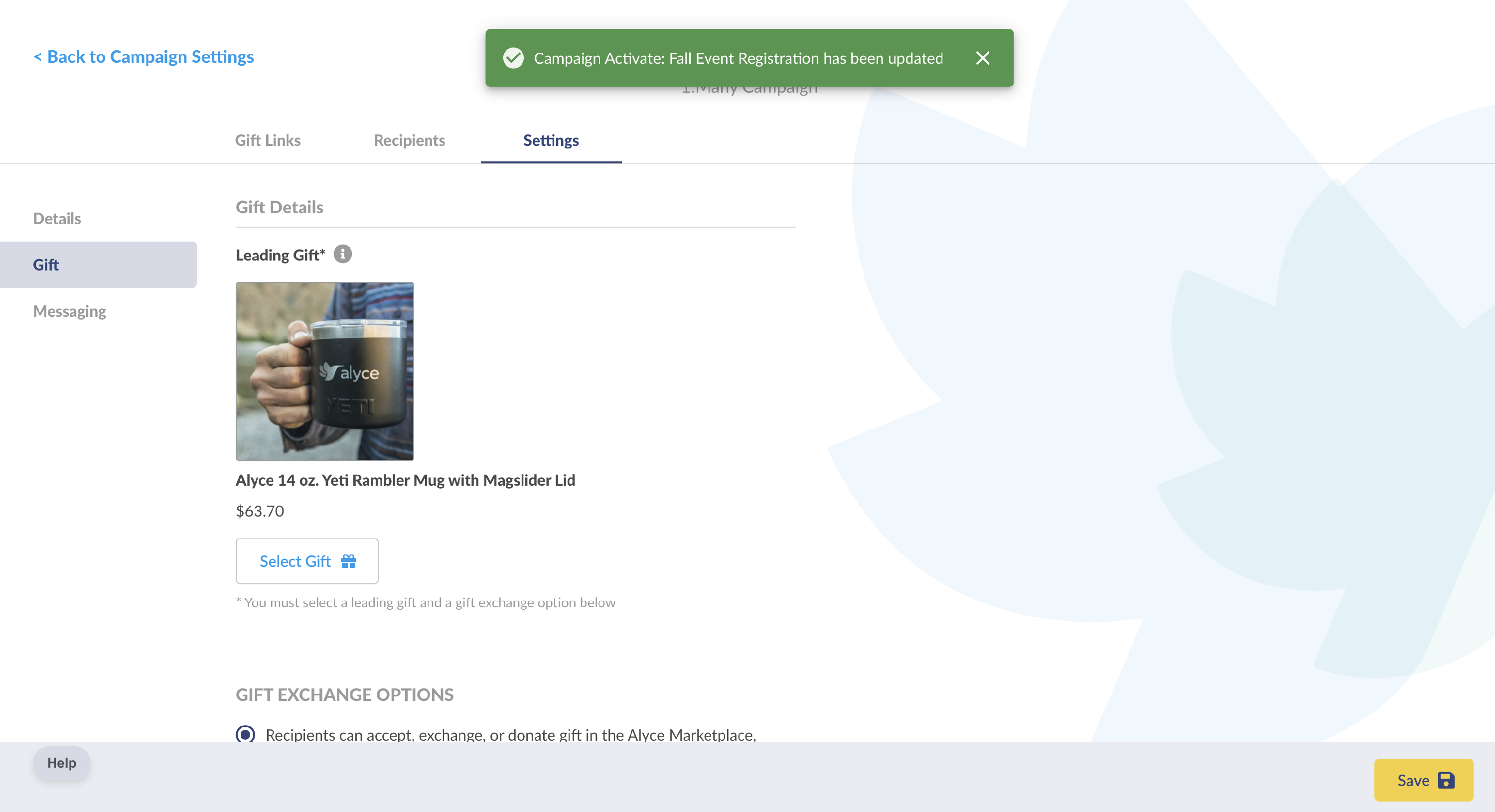Image resolution: width=1495 pixels, height=812 pixels.
Task: Click the Leading Gift info icon
Action: coord(342,254)
